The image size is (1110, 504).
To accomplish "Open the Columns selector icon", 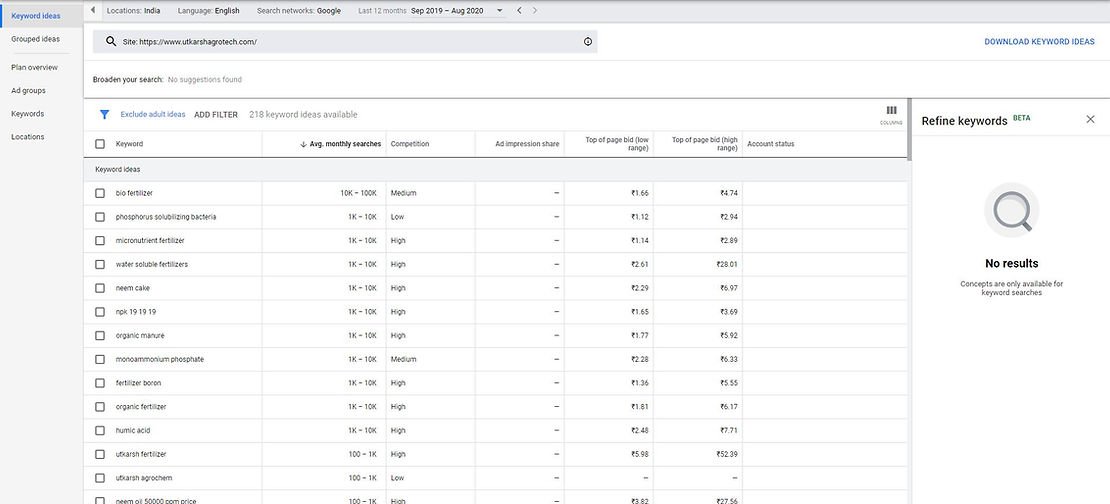I will (891, 113).
